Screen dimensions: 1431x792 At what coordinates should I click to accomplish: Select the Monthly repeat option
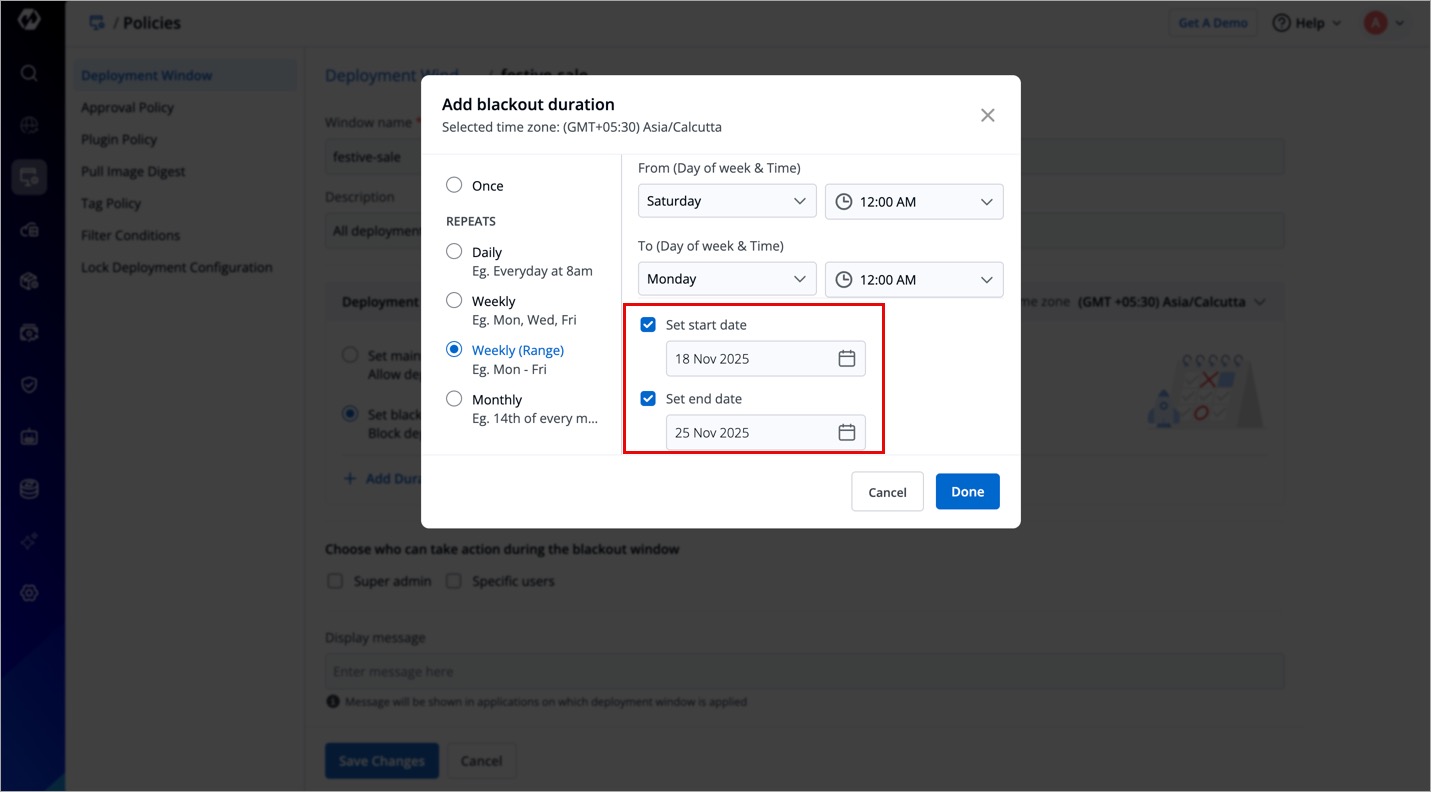[454, 399]
